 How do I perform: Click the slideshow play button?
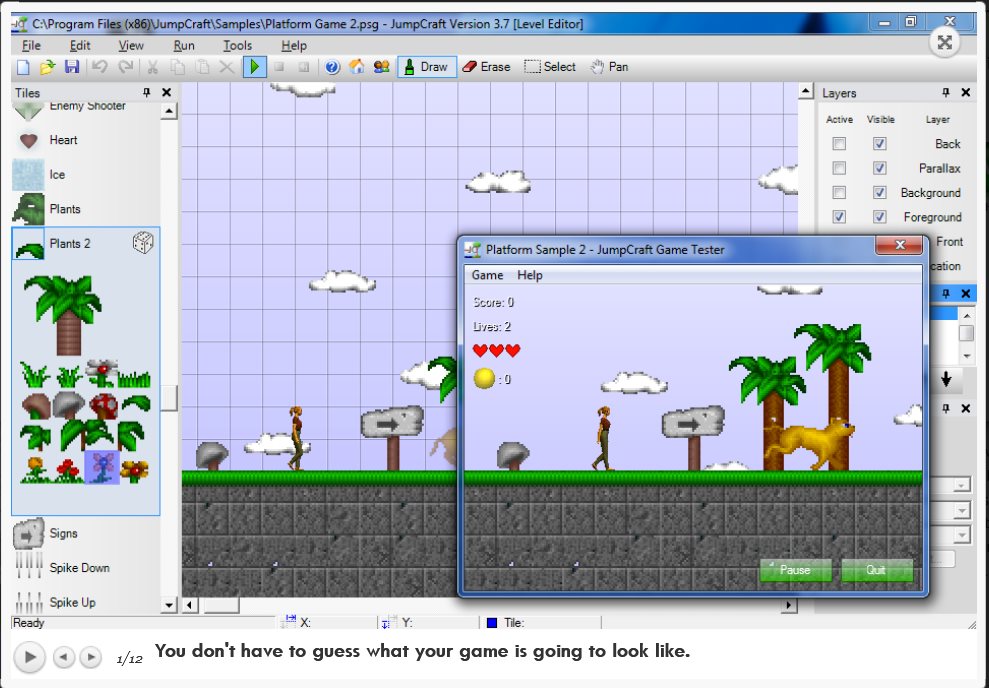pos(30,657)
